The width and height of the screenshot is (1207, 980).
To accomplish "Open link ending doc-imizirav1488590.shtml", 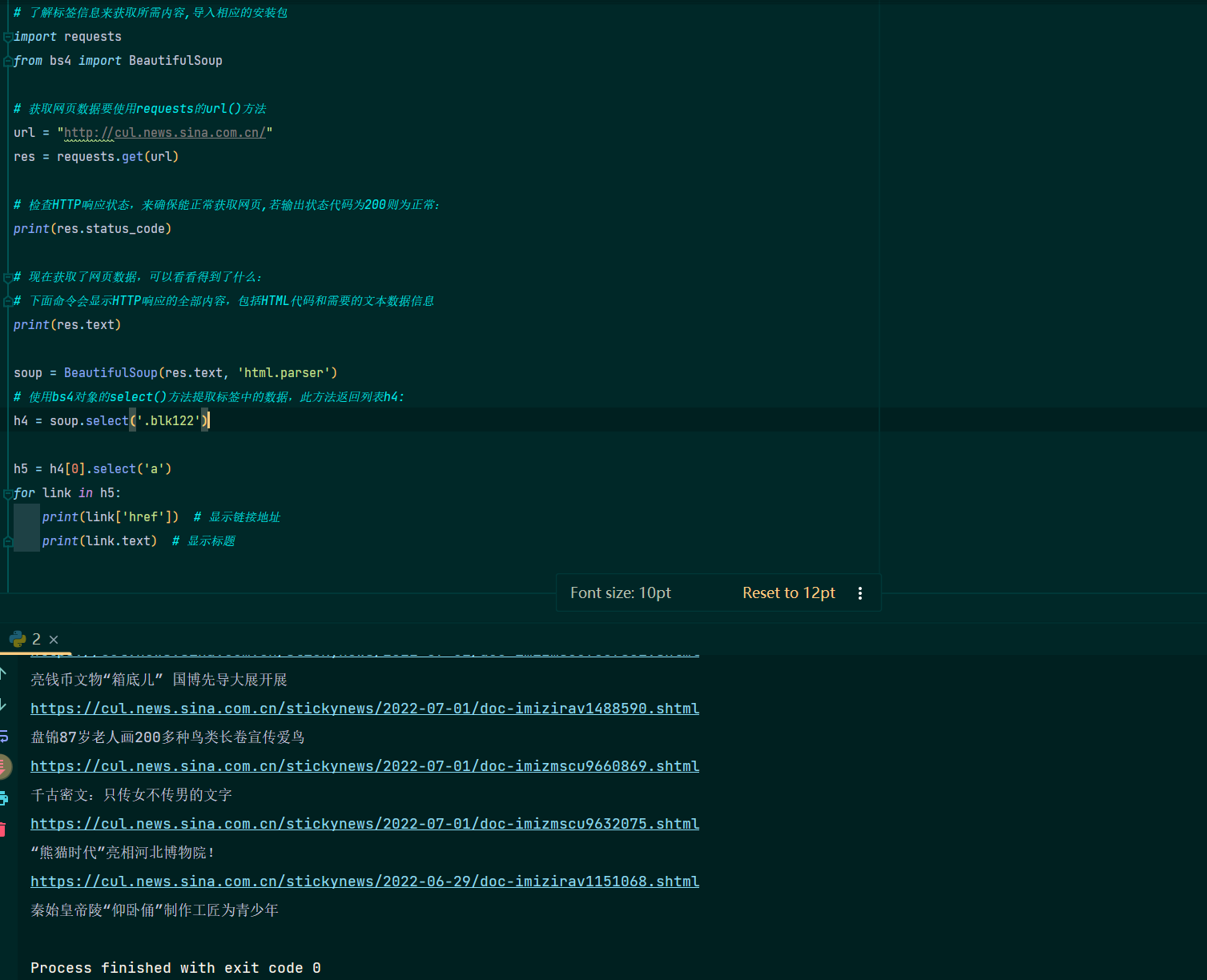I will point(364,709).
